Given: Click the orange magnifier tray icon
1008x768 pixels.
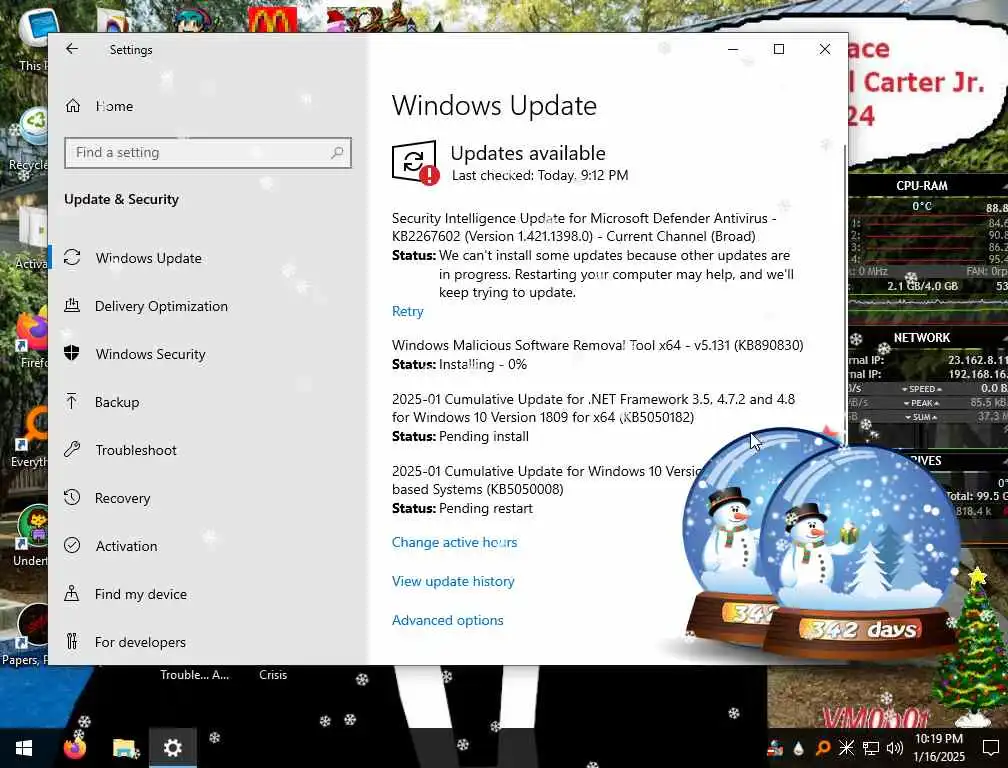Looking at the screenshot, I should [x=822, y=748].
